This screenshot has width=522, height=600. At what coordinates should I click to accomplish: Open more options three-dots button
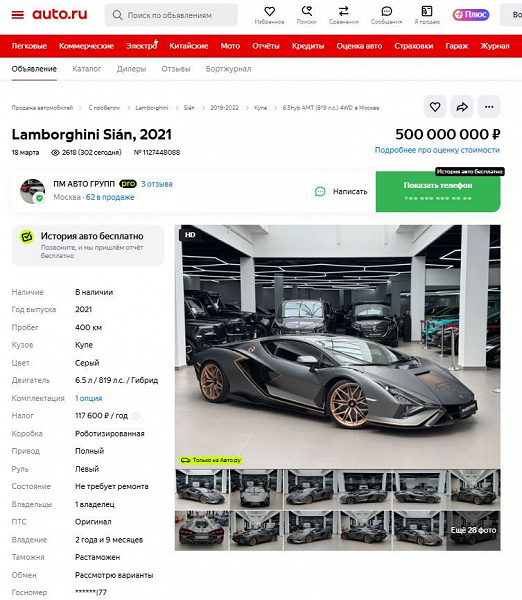tap(489, 107)
